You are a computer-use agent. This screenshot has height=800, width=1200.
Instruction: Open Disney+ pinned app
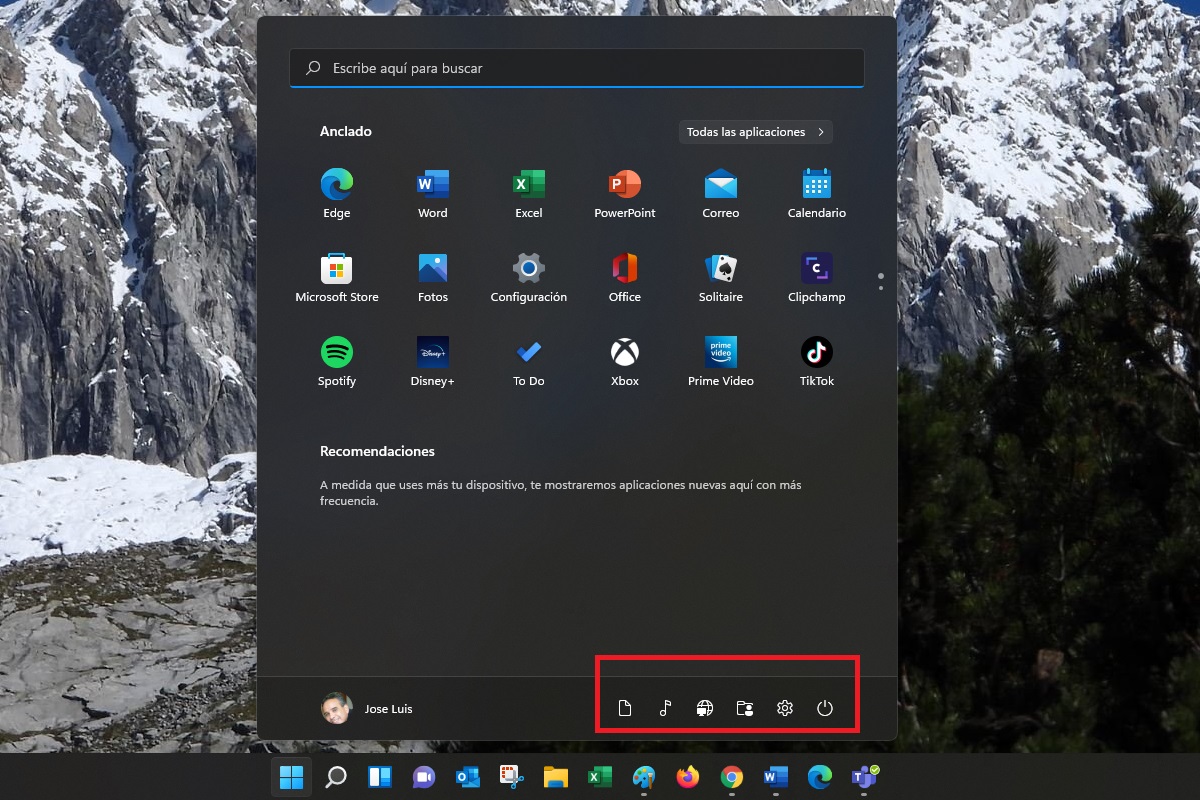point(432,360)
